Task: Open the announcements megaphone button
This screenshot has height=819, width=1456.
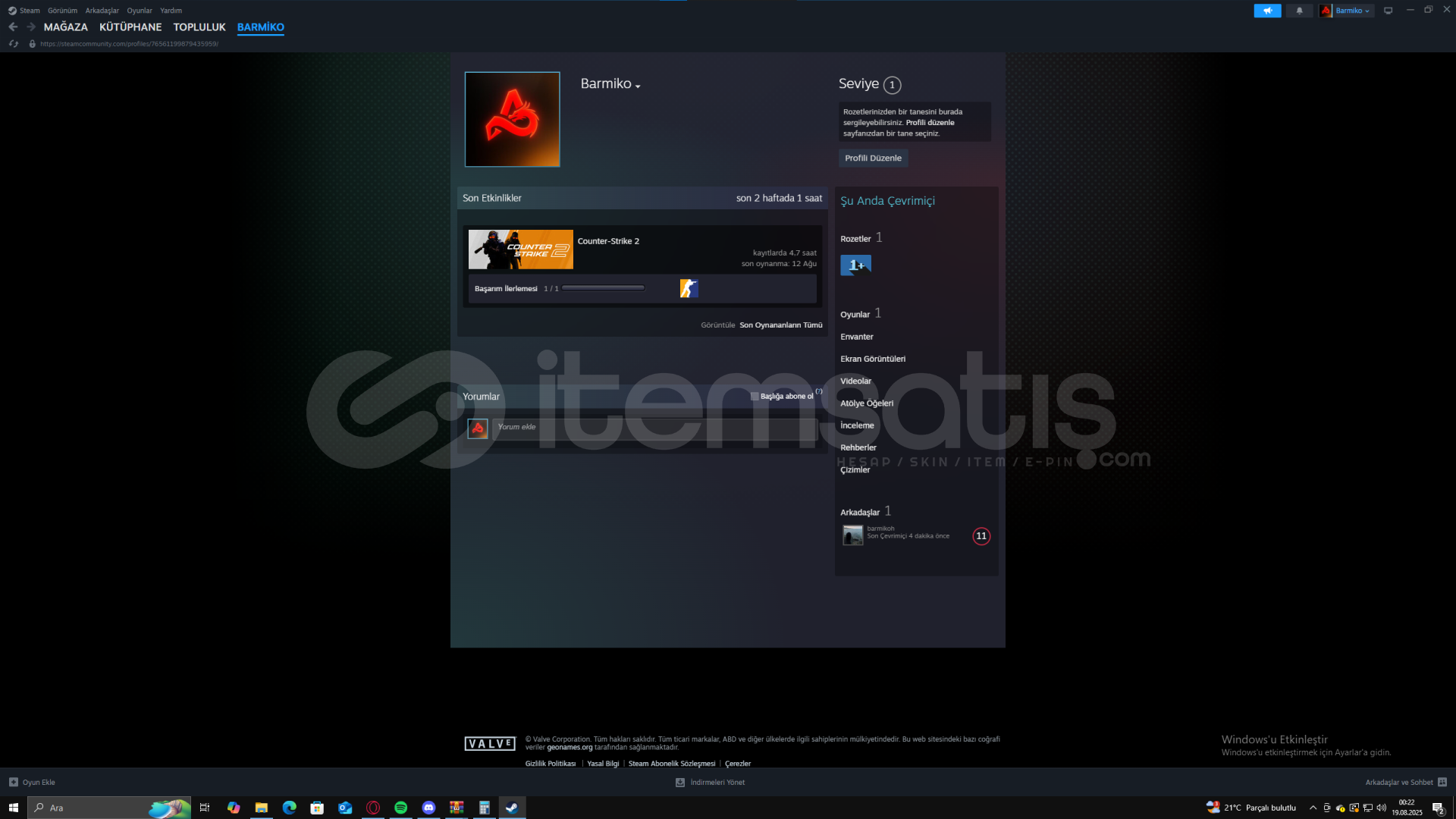Action: 1267,11
